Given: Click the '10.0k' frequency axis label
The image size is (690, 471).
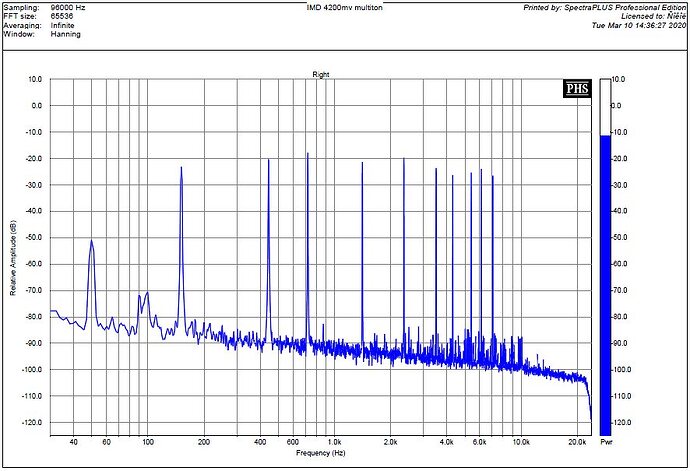Looking at the screenshot, I should point(521,442).
